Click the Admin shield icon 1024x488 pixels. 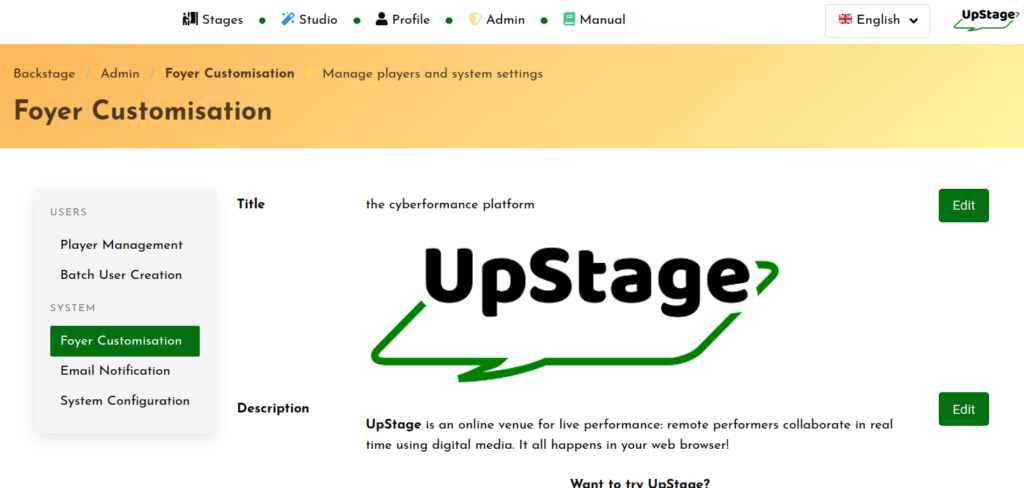coord(475,20)
